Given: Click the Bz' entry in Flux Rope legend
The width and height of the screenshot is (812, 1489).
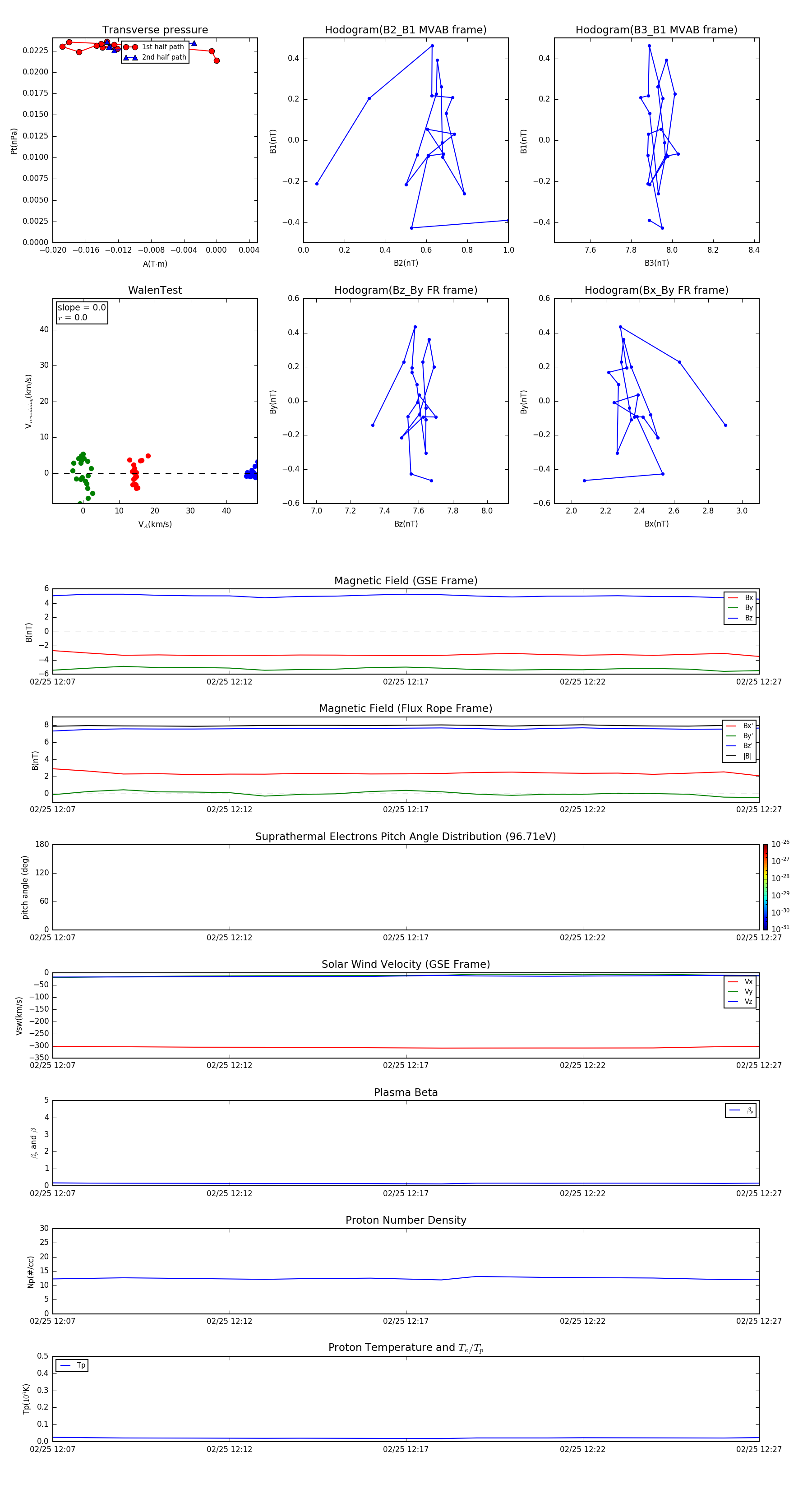Looking at the screenshot, I should [x=739, y=746].
